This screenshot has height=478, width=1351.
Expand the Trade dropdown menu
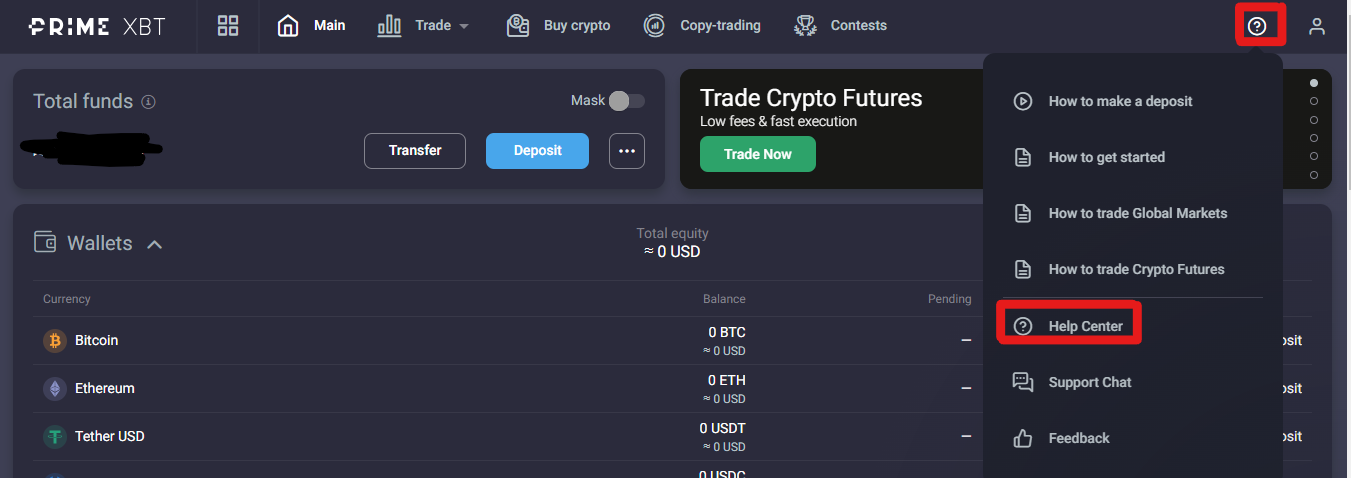click(x=423, y=26)
